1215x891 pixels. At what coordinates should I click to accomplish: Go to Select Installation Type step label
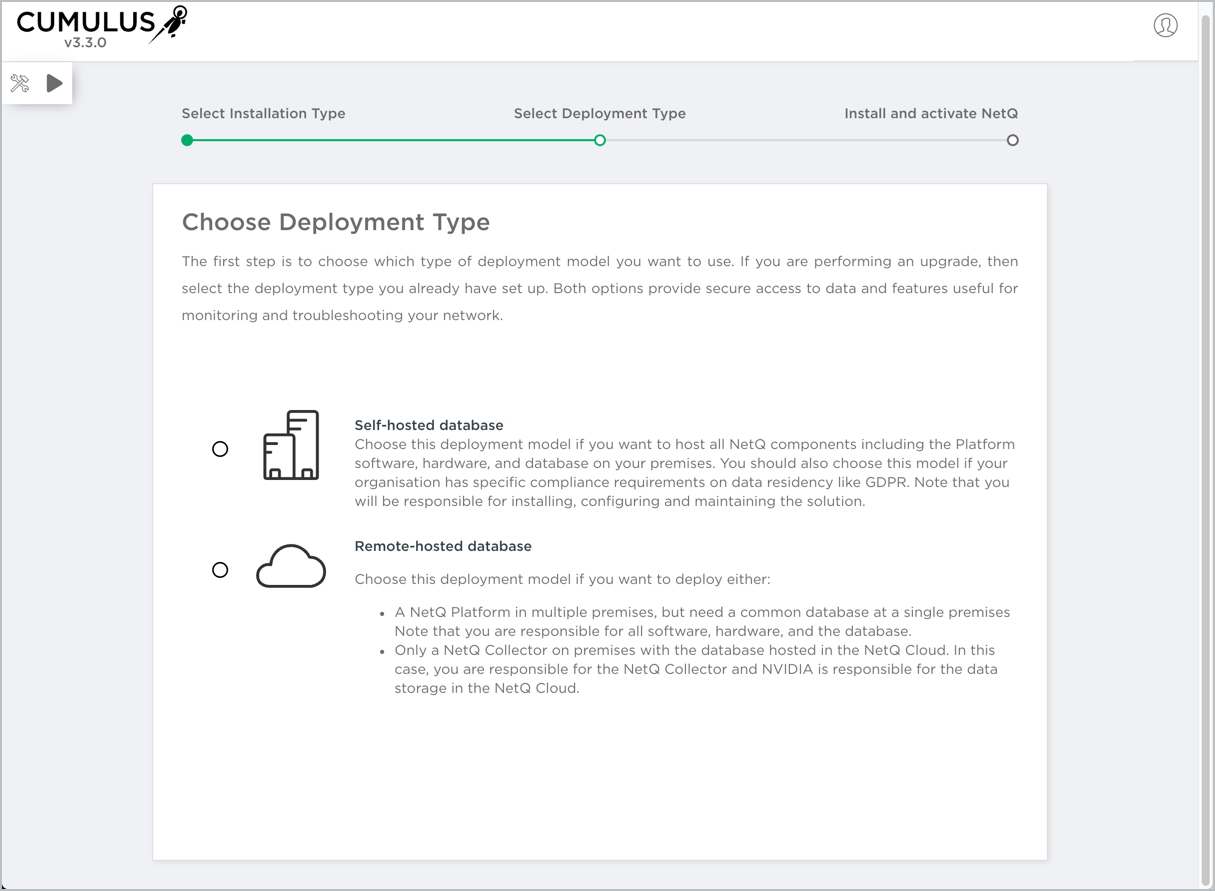click(x=263, y=114)
